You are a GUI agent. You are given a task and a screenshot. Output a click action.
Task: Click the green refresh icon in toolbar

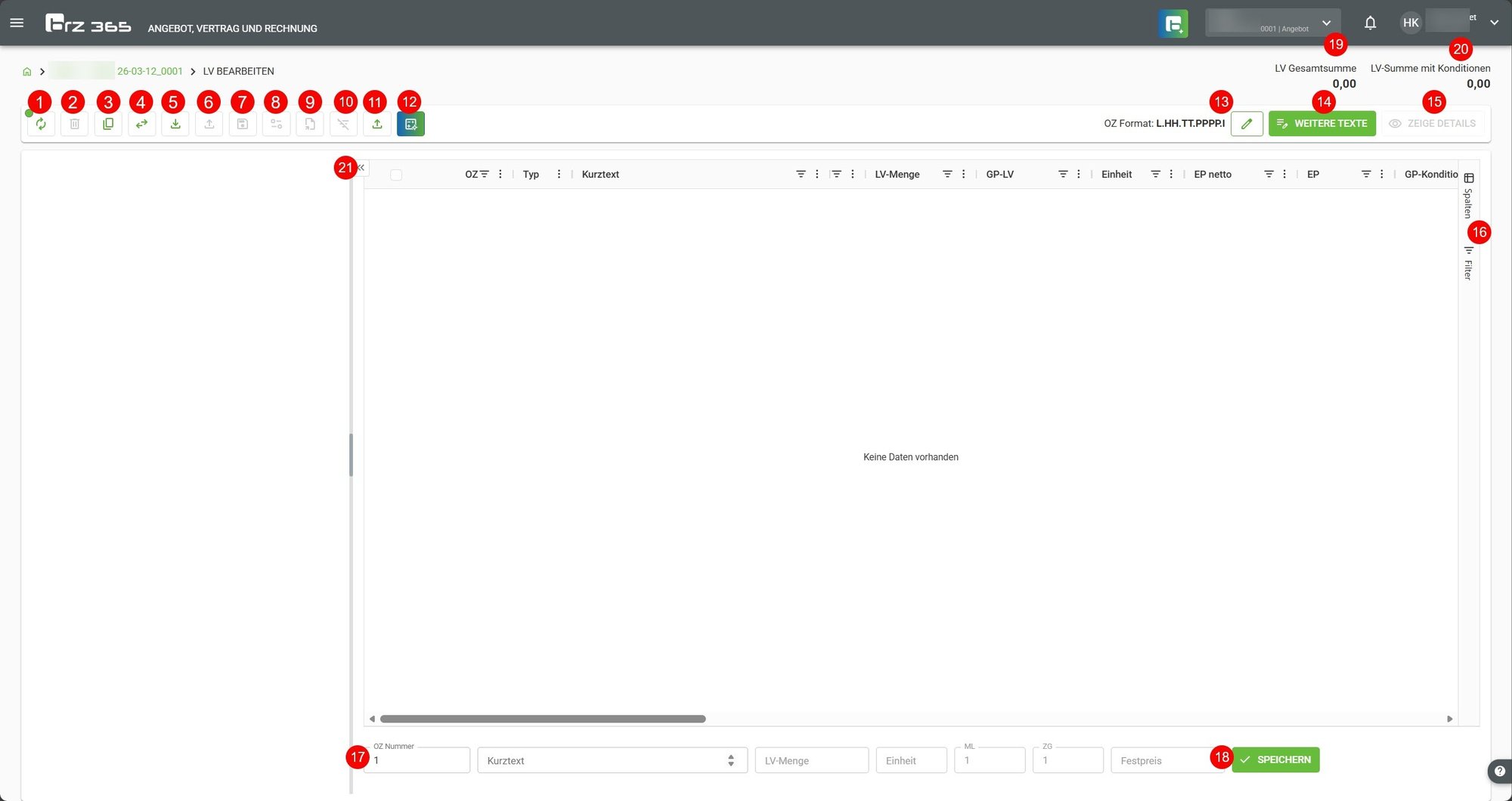coord(41,124)
